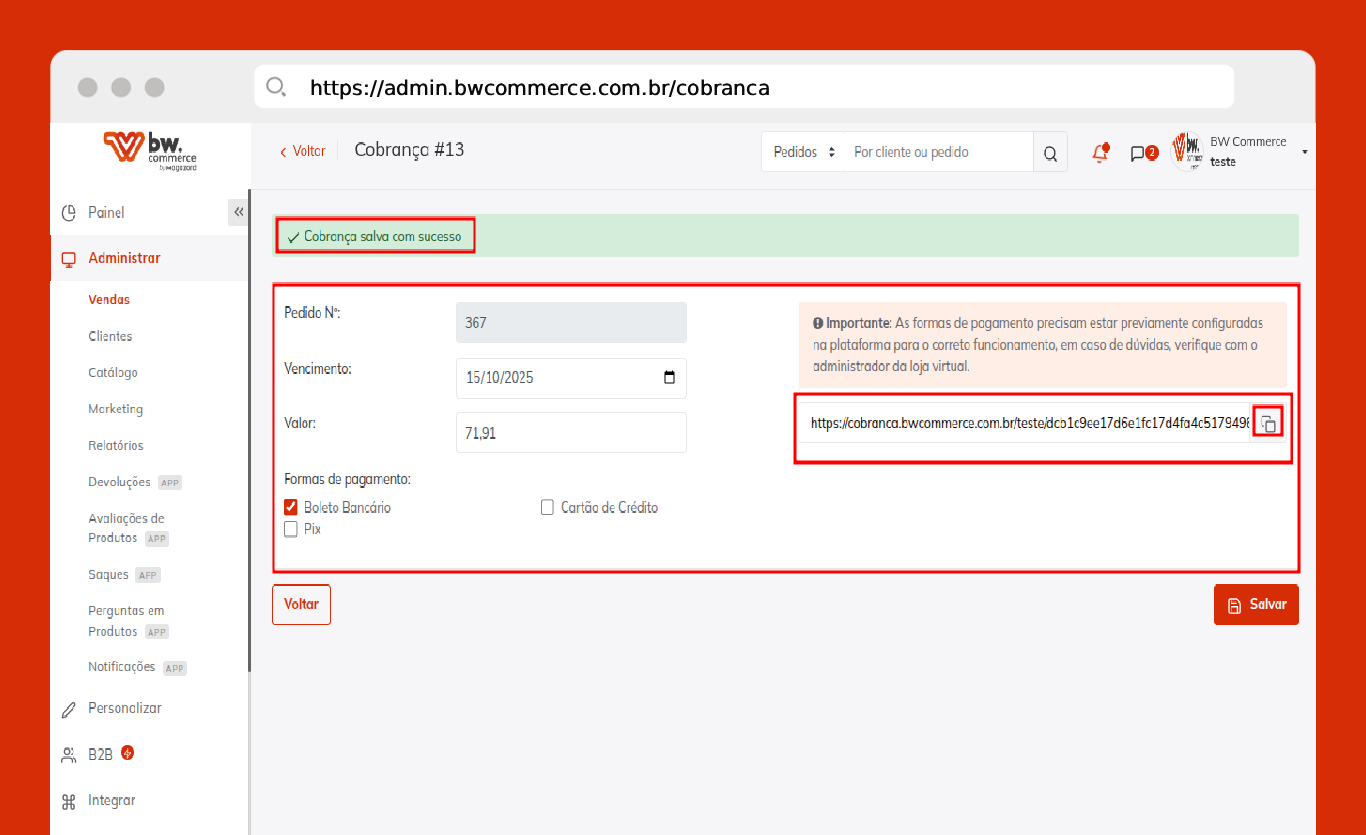Click the browser address bar

pyautogui.click(x=744, y=87)
